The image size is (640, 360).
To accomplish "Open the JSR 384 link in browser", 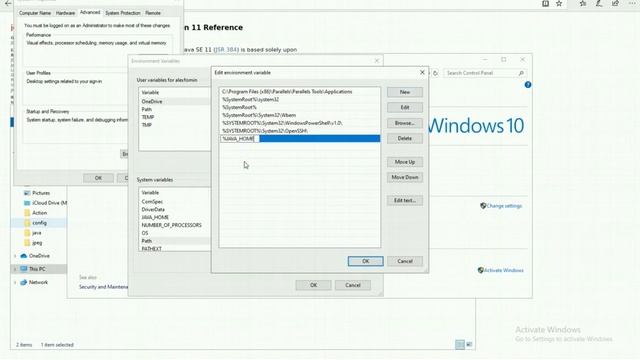I will click(x=226, y=49).
